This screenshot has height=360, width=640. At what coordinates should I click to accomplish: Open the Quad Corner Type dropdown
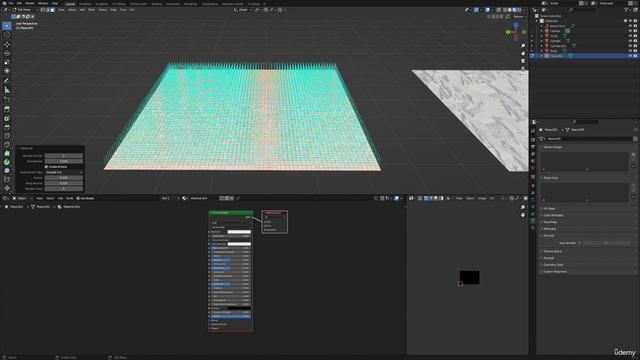pyautogui.click(x=64, y=173)
